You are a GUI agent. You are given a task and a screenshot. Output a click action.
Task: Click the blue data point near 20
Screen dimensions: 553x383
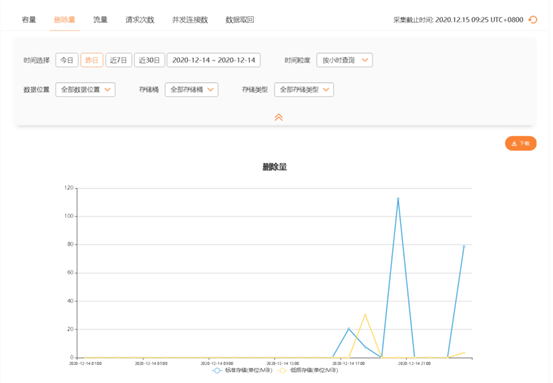(x=348, y=329)
